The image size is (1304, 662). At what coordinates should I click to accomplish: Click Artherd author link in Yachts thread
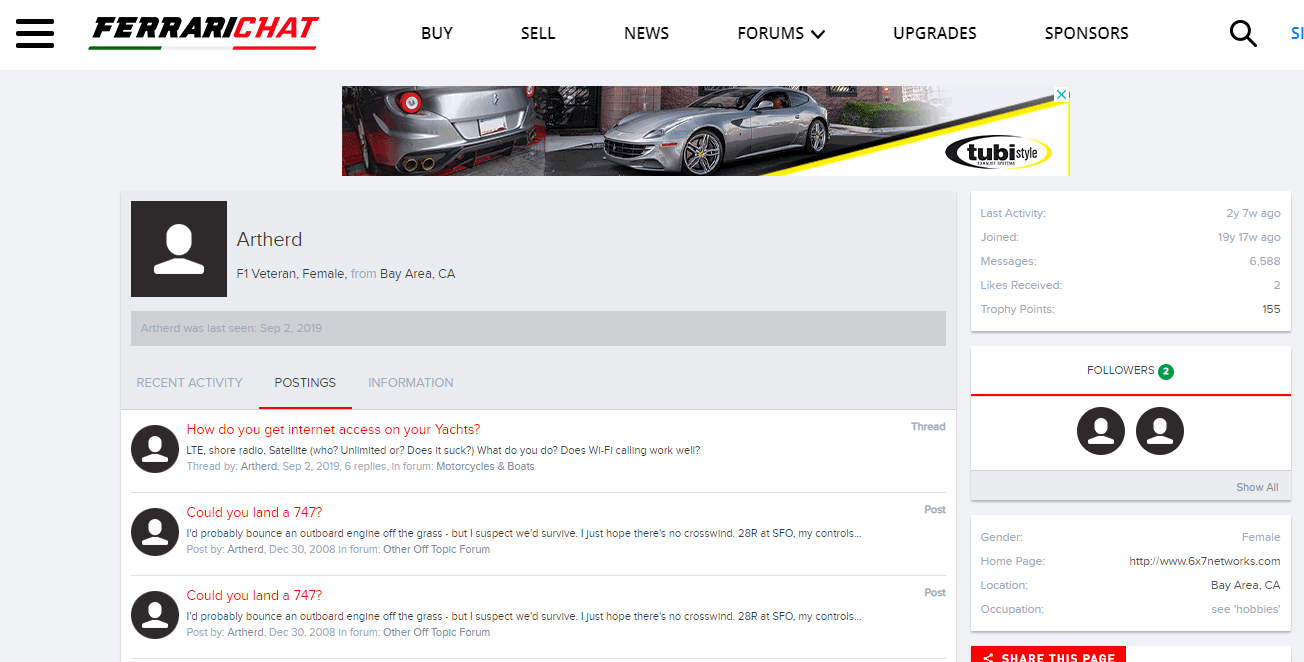(x=259, y=467)
